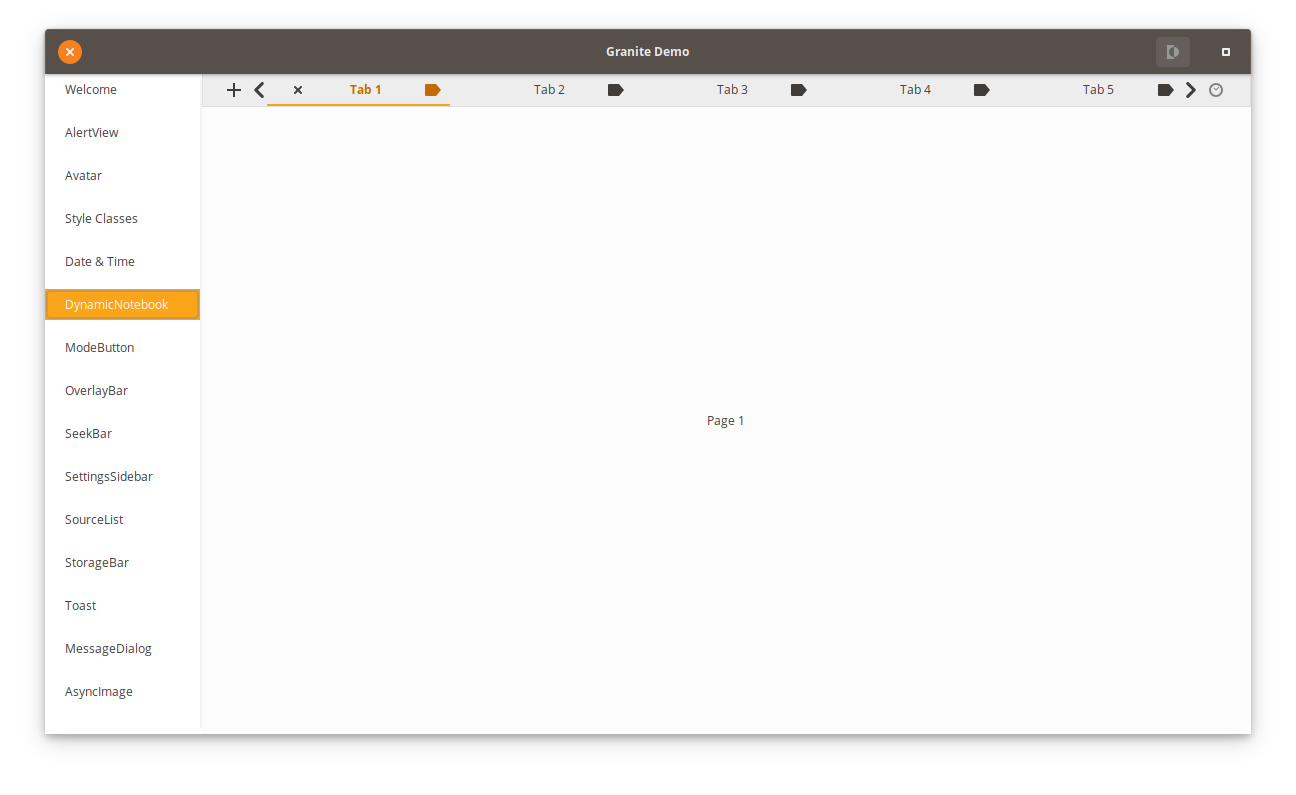1296x795 pixels.
Task: Click the tag icon on Tab 1
Action: [432, 89]
